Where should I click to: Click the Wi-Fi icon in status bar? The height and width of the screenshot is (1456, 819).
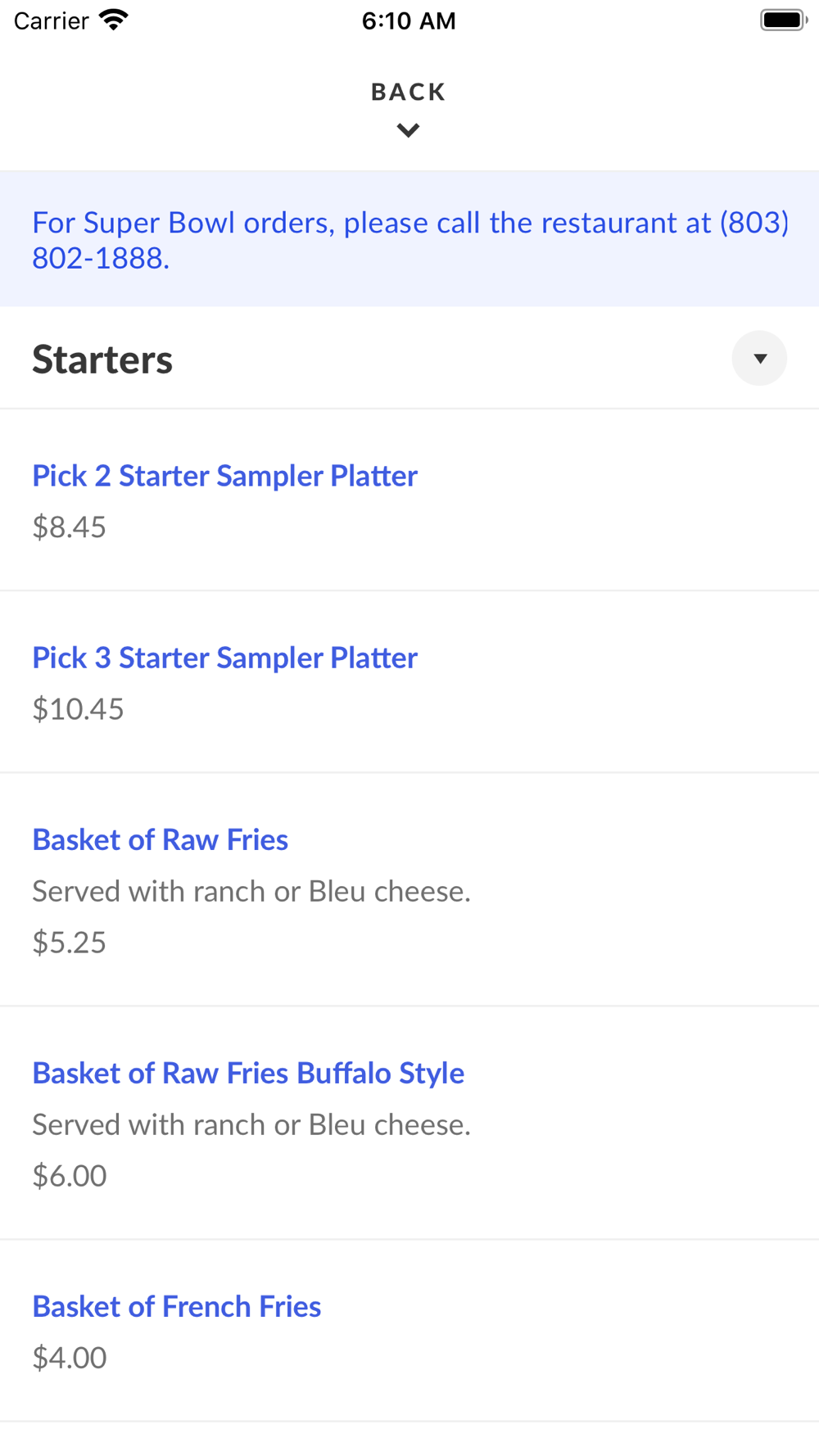coord(114,20)
